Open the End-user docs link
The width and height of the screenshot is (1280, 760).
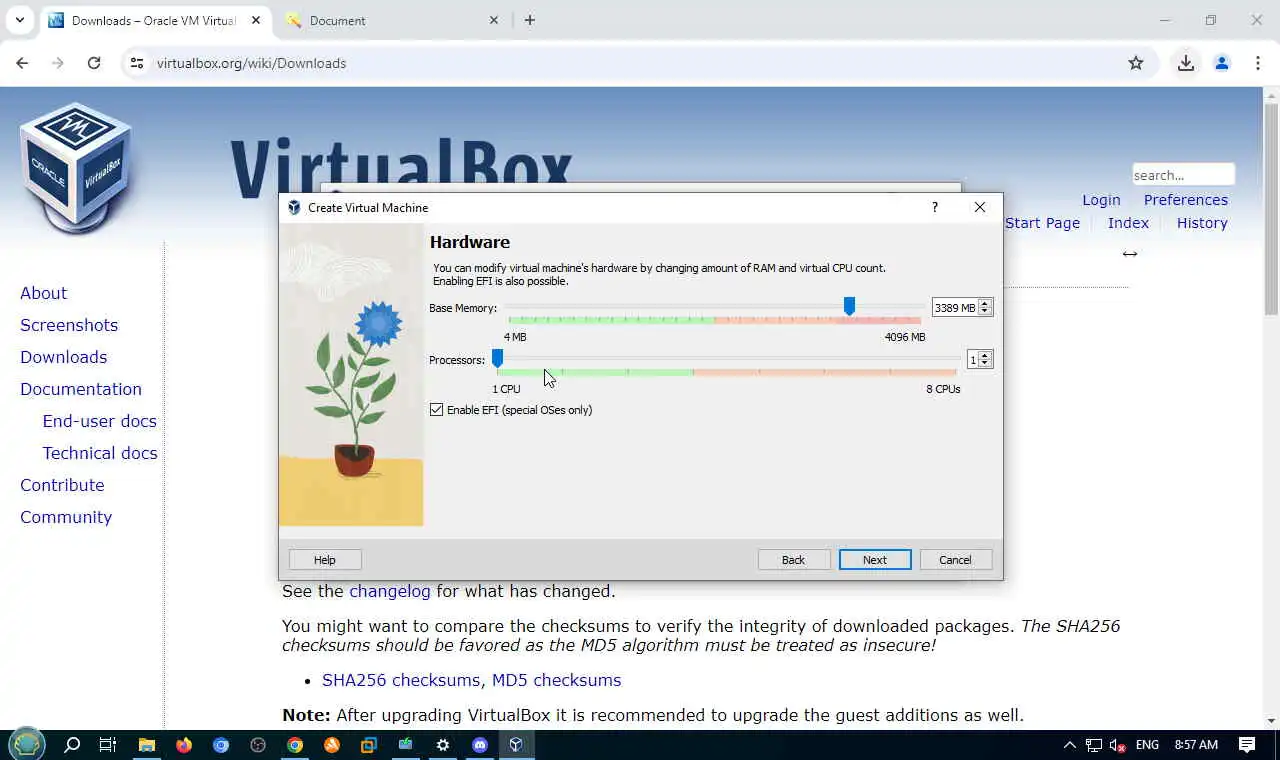pyautogui.click(x=100, y=421)
